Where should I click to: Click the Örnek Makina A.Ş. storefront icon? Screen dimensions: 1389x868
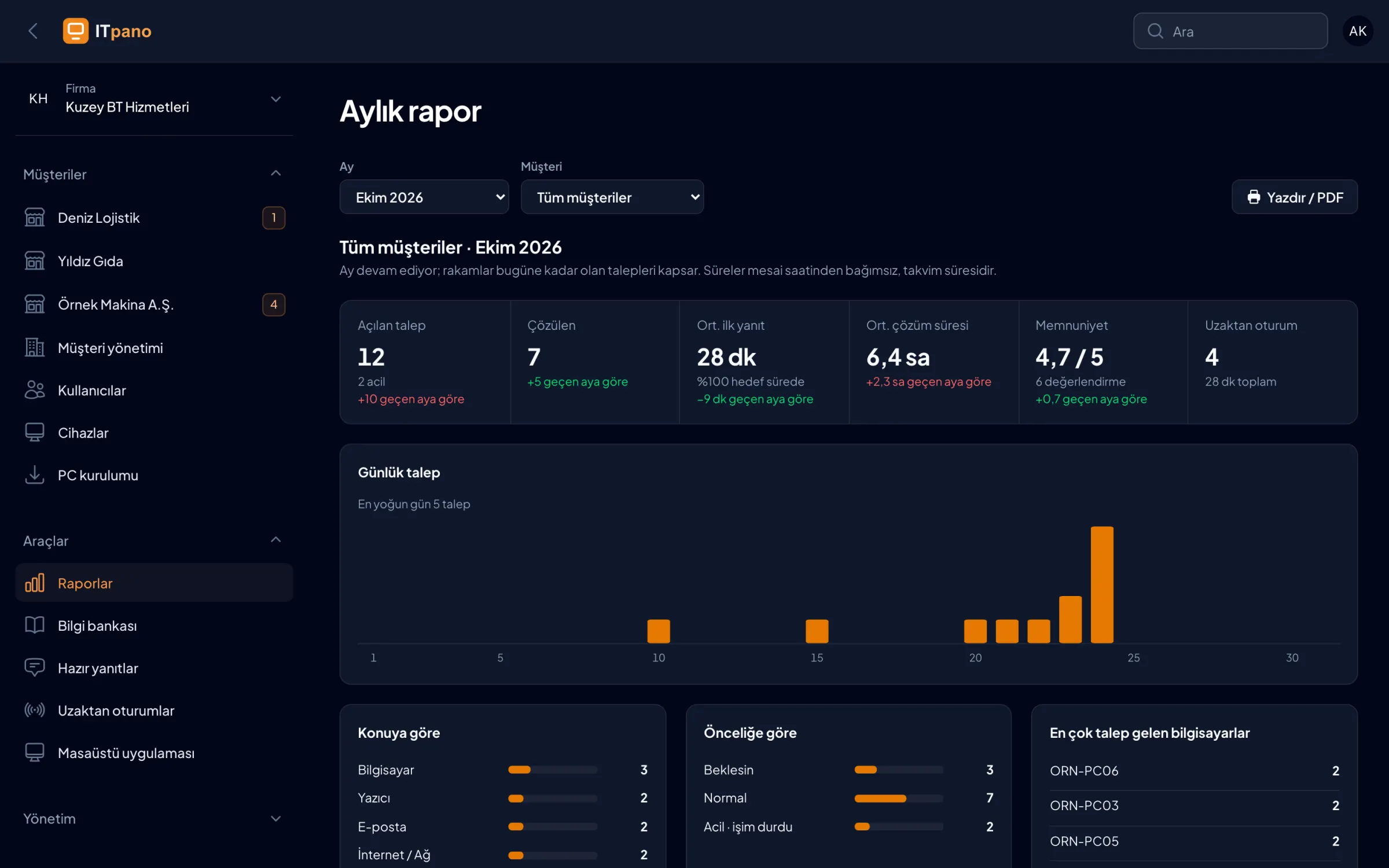coord(35,304)
